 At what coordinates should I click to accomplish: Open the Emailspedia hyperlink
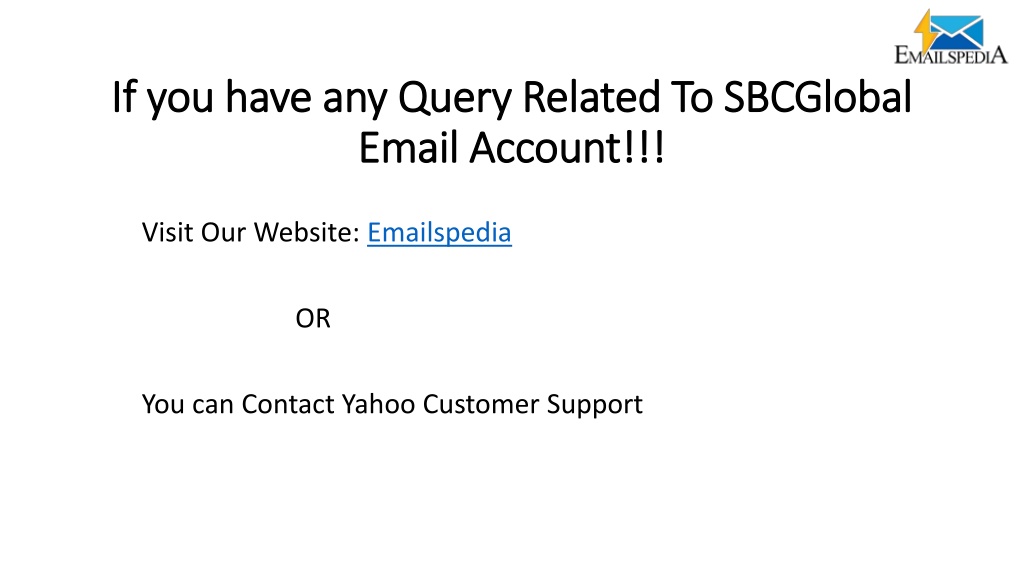click(439, 232)
